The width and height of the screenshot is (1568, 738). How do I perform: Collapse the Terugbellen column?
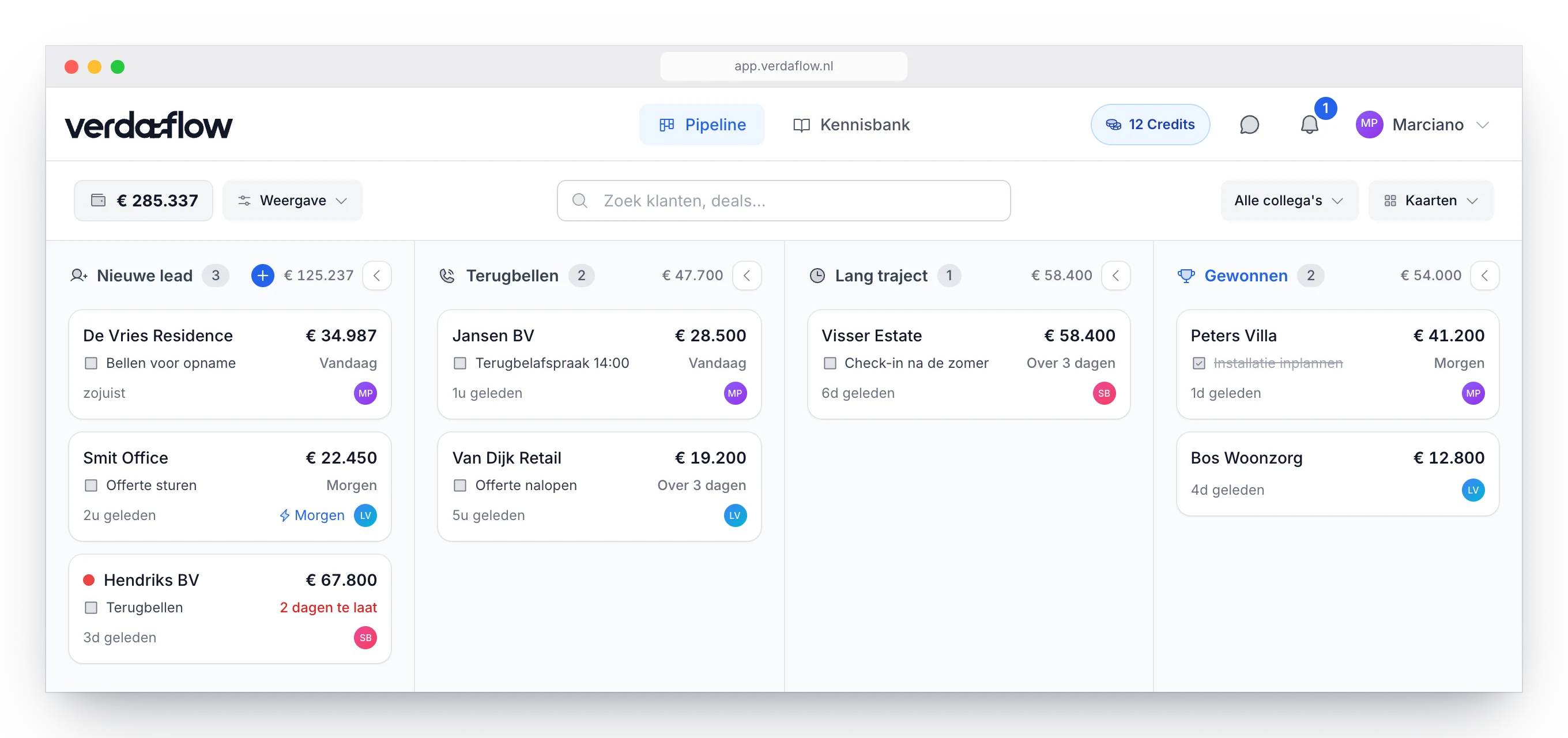[747, 276]
